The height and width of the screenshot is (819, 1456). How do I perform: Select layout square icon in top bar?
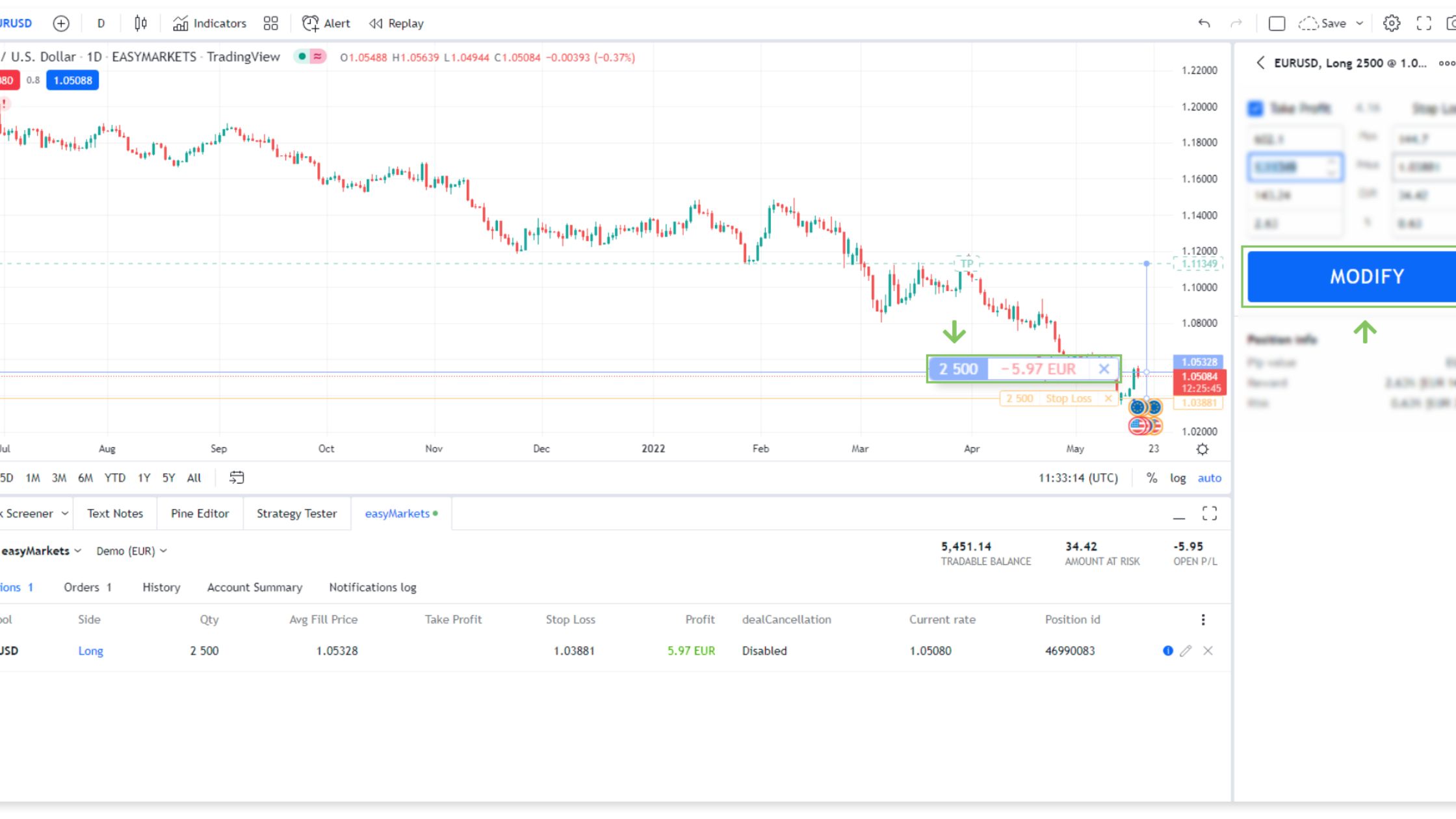pyautogui.click(x=1277, y=23)
